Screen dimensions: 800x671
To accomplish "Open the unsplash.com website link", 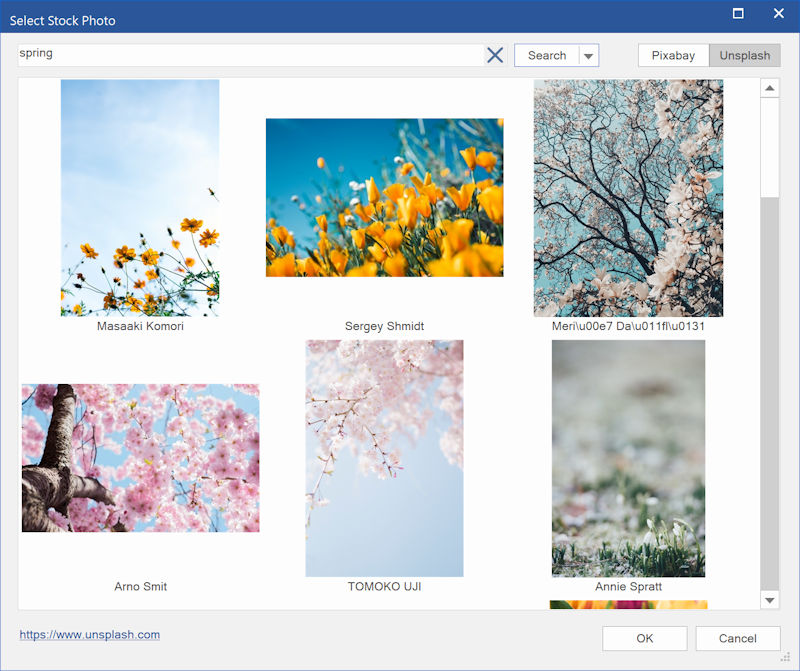I will (x=90, y=635).
